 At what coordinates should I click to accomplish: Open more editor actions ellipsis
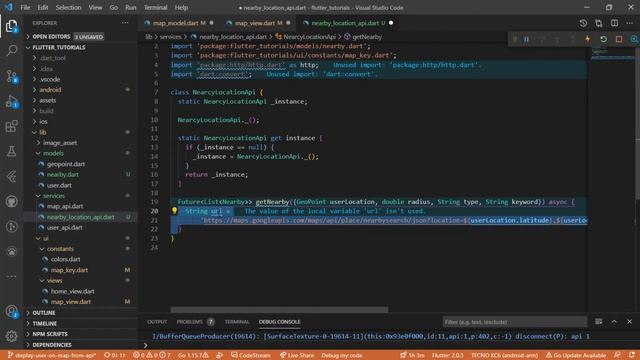[630, 23]
